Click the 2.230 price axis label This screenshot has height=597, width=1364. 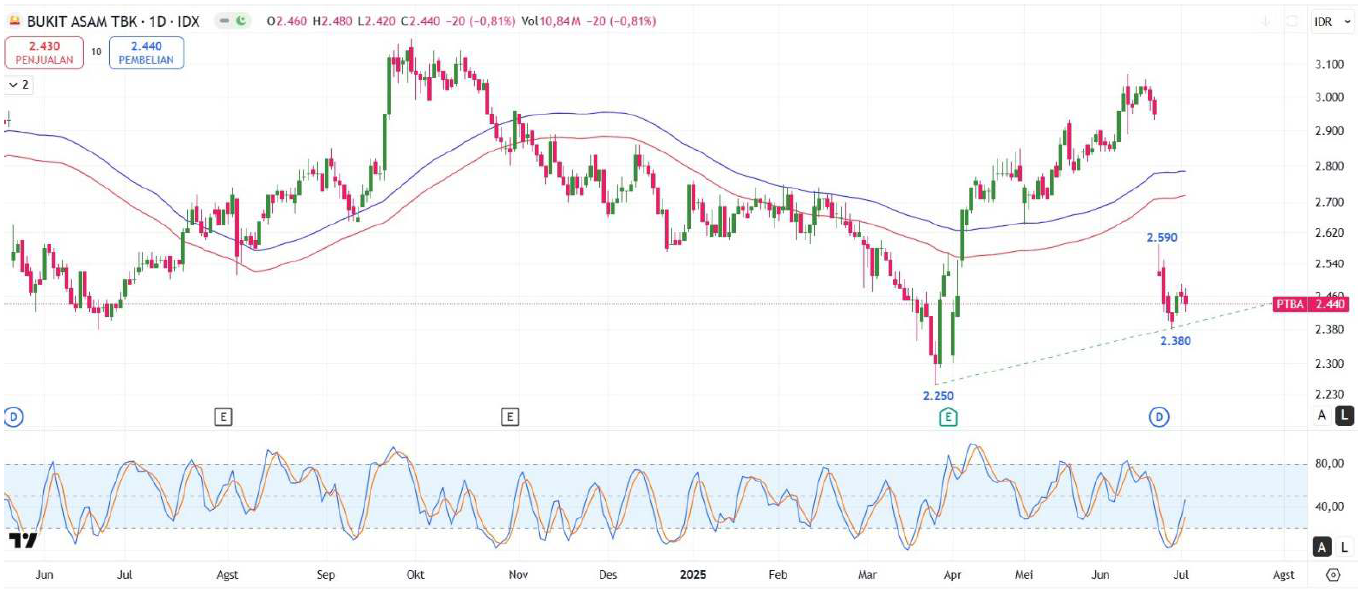pyautogui.click(x=1329, y=394)
